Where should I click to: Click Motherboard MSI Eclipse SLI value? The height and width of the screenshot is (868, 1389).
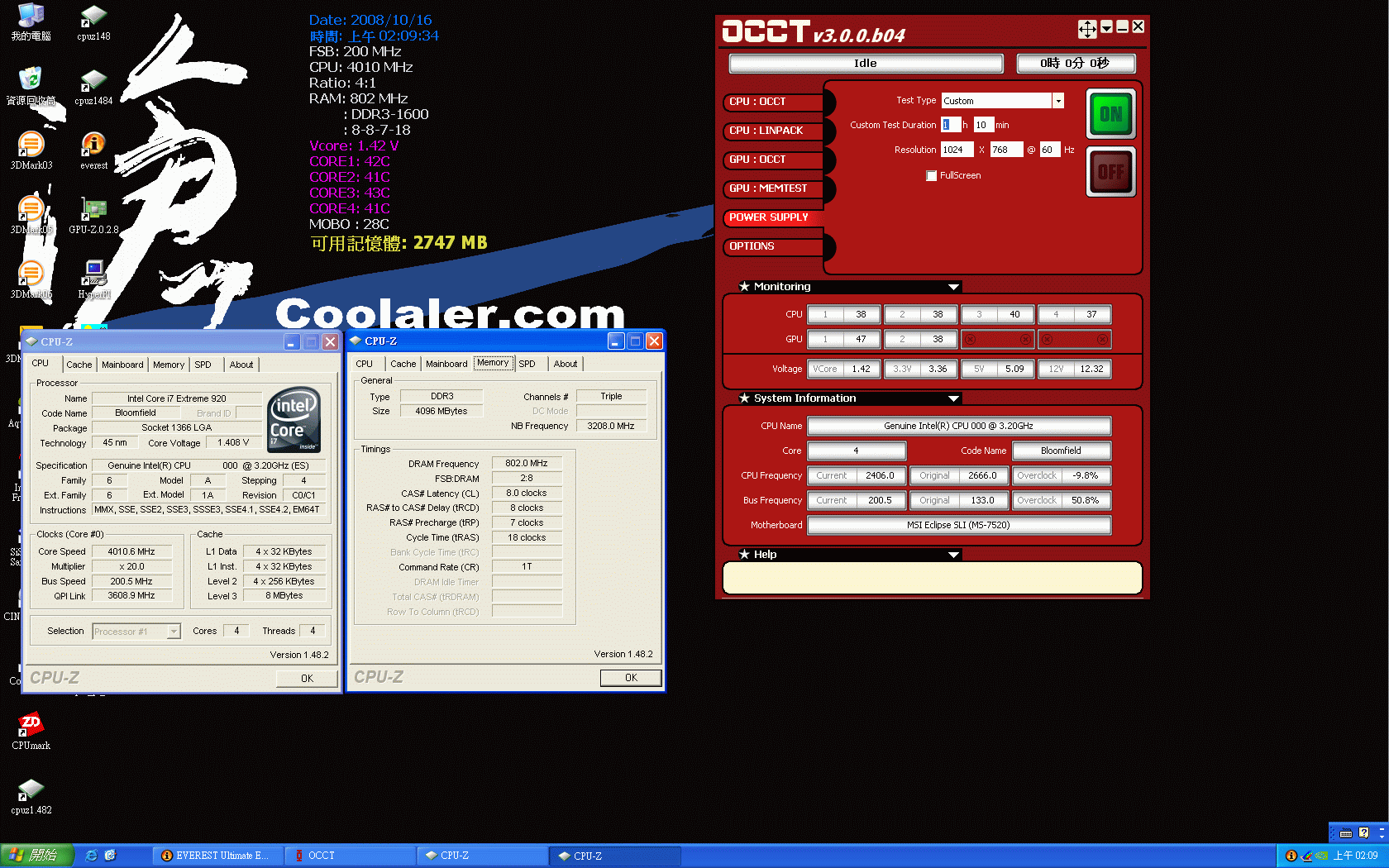(959, 526)
